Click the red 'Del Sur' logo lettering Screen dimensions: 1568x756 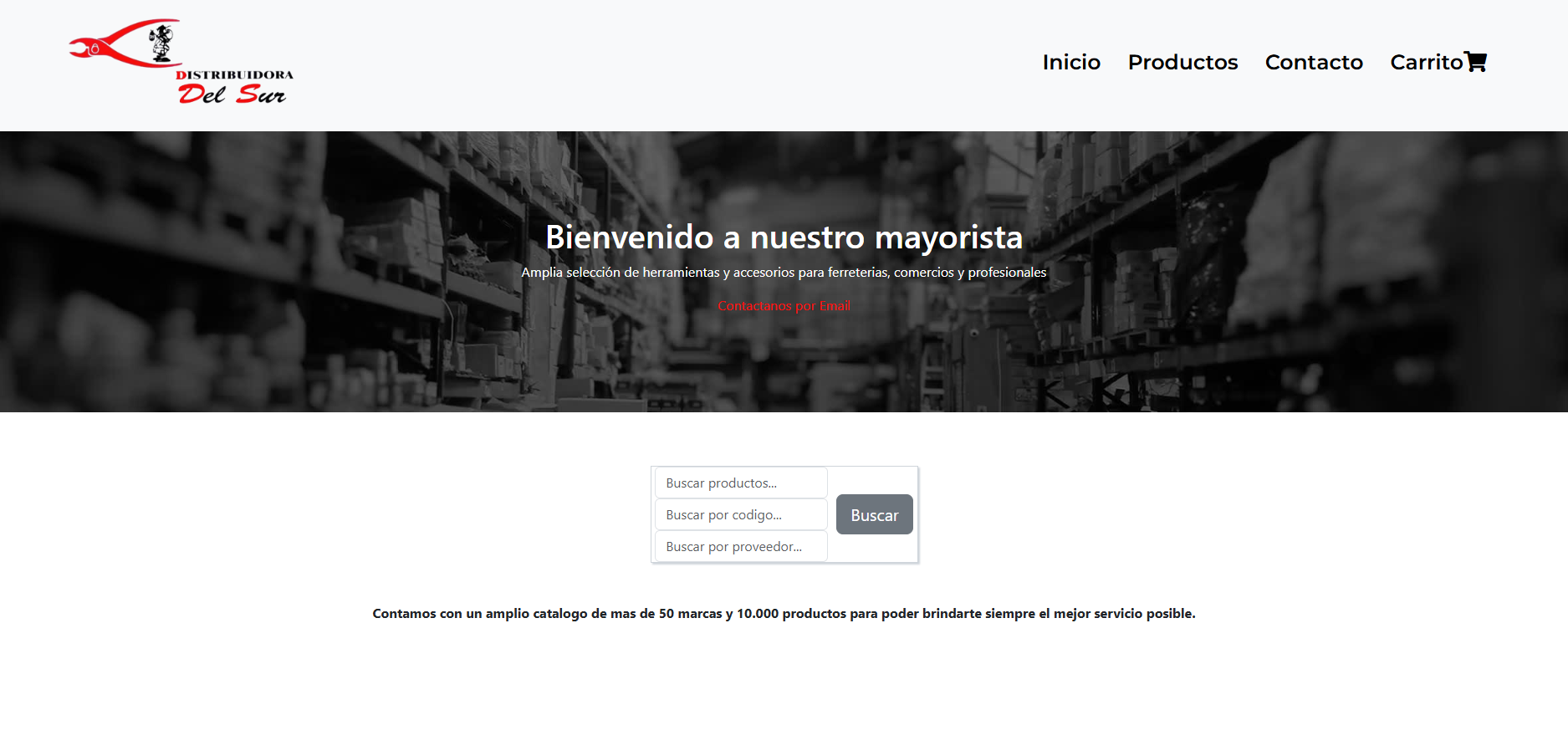(232, 94)
